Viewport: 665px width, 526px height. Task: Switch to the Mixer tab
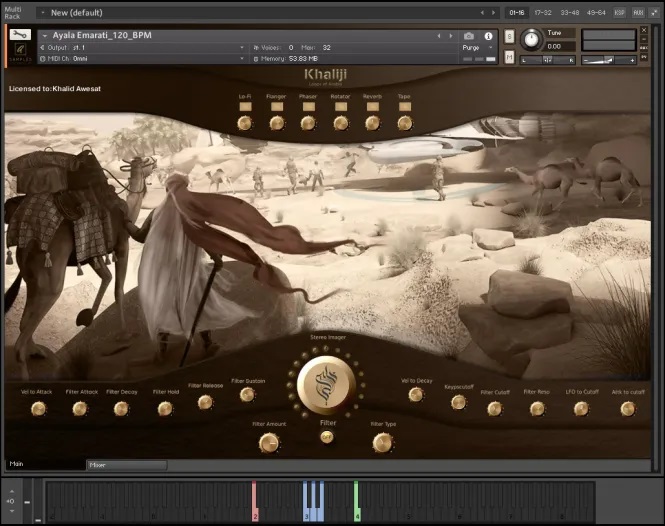[x=125, y=465]
